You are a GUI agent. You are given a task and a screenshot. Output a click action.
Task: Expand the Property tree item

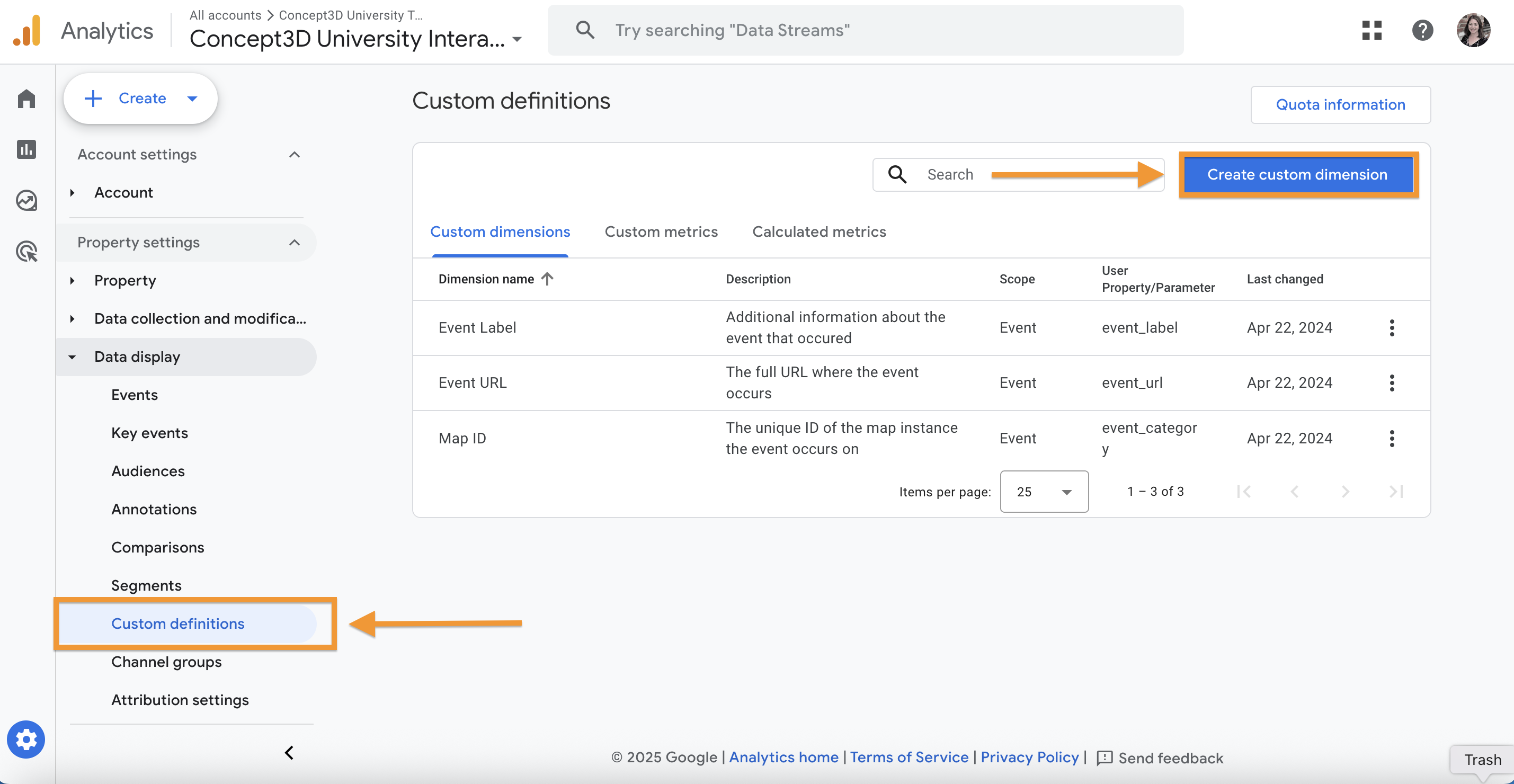coord(72,281)
